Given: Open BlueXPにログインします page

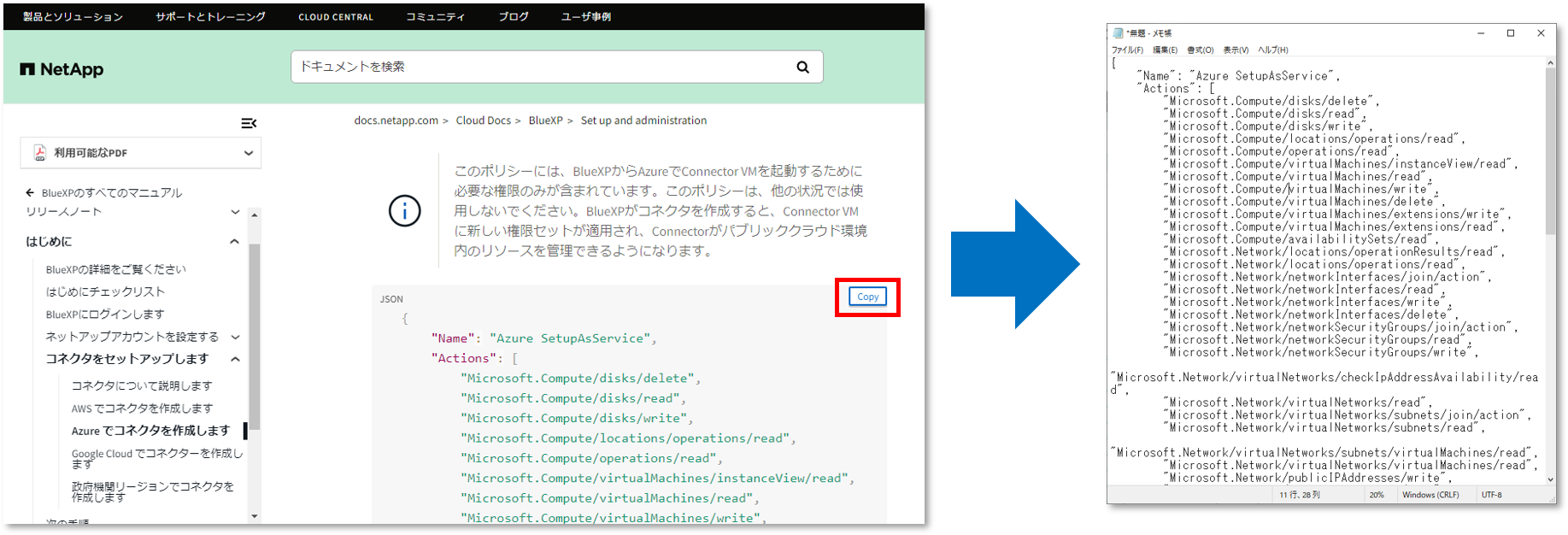Looking at the screenshot, I should [x=105, y=315].
